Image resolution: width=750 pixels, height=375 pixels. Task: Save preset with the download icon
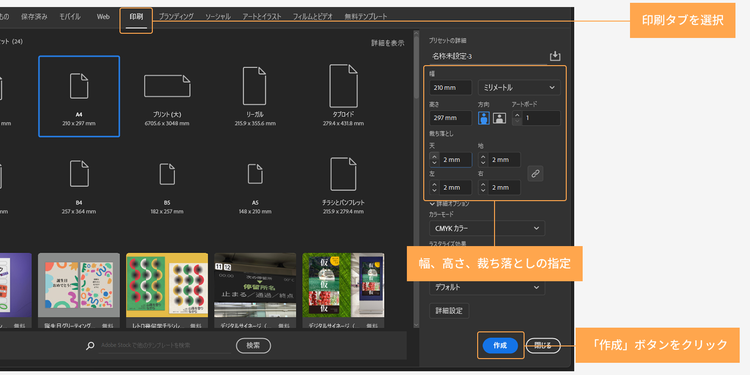coord(555,56)
